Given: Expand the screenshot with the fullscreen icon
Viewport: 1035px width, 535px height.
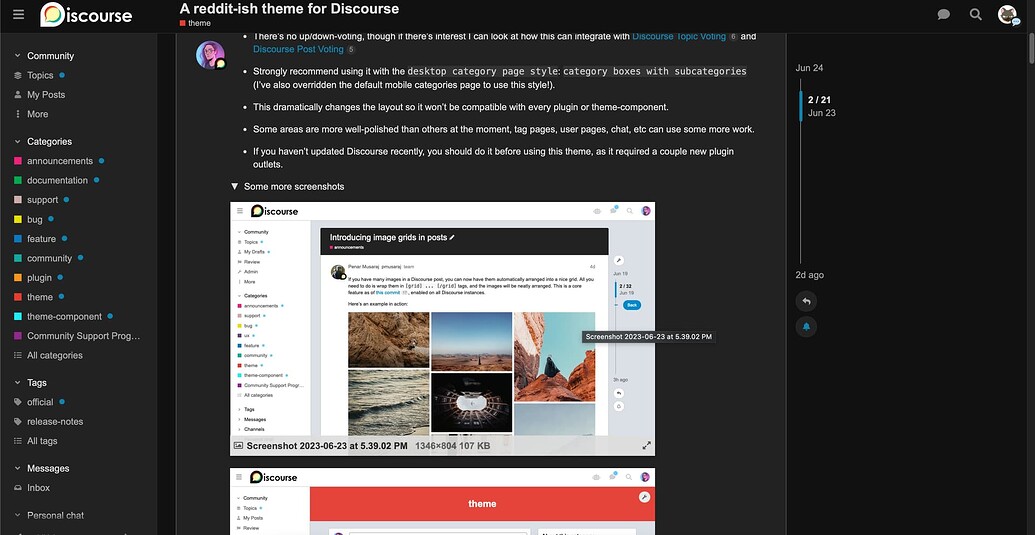Looking at the screenshot, I should coord(646,446).
